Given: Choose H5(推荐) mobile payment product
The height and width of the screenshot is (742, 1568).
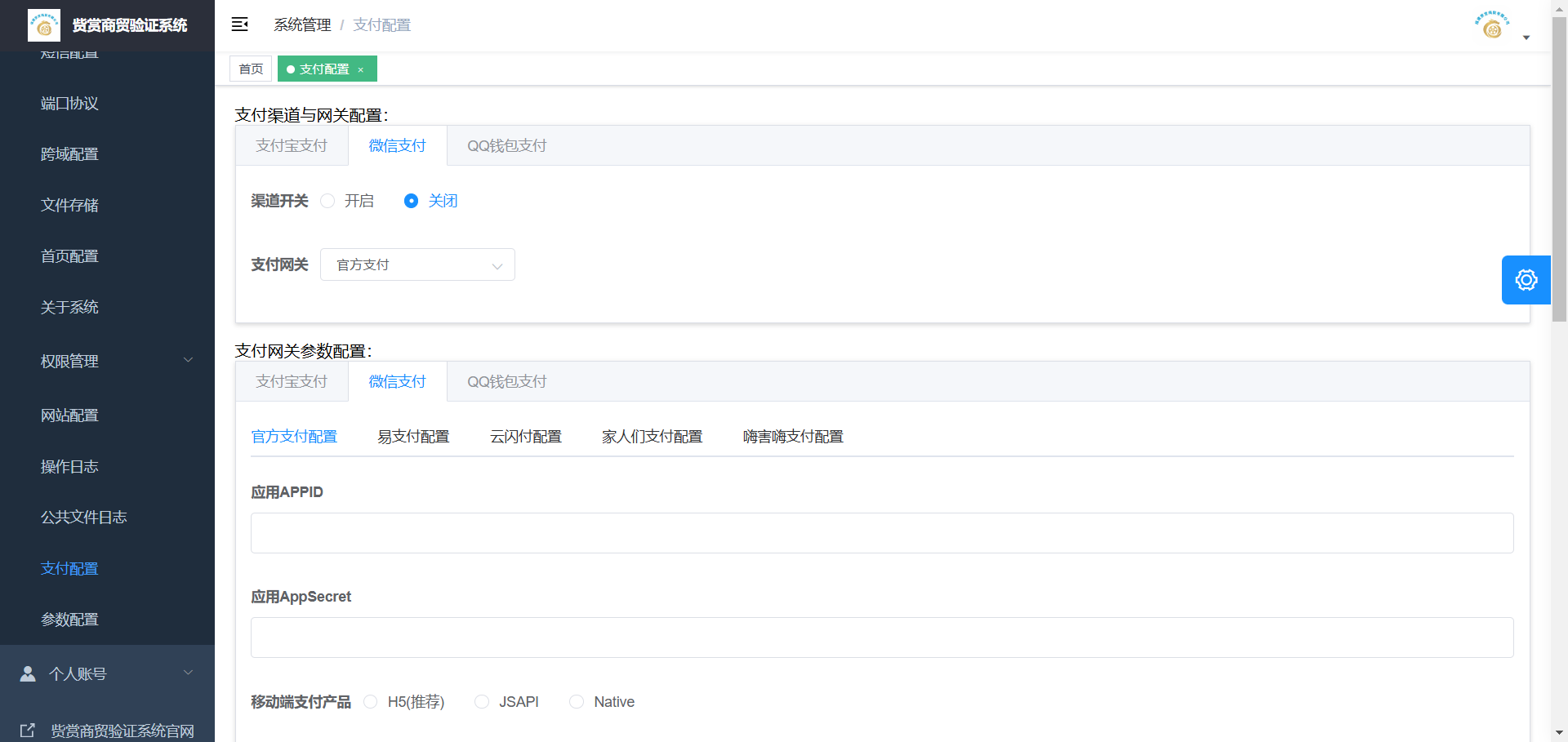Looking at the screenshot, I should 371,702.
